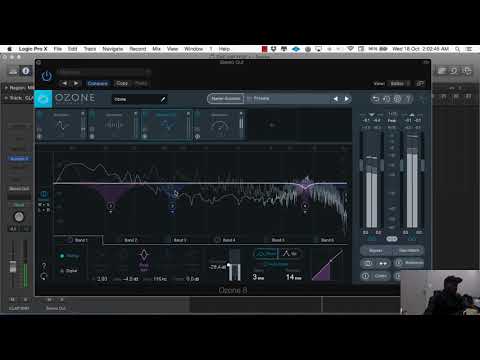
Task: Add a module with the plus slot
Action: [x=272, y=125]
